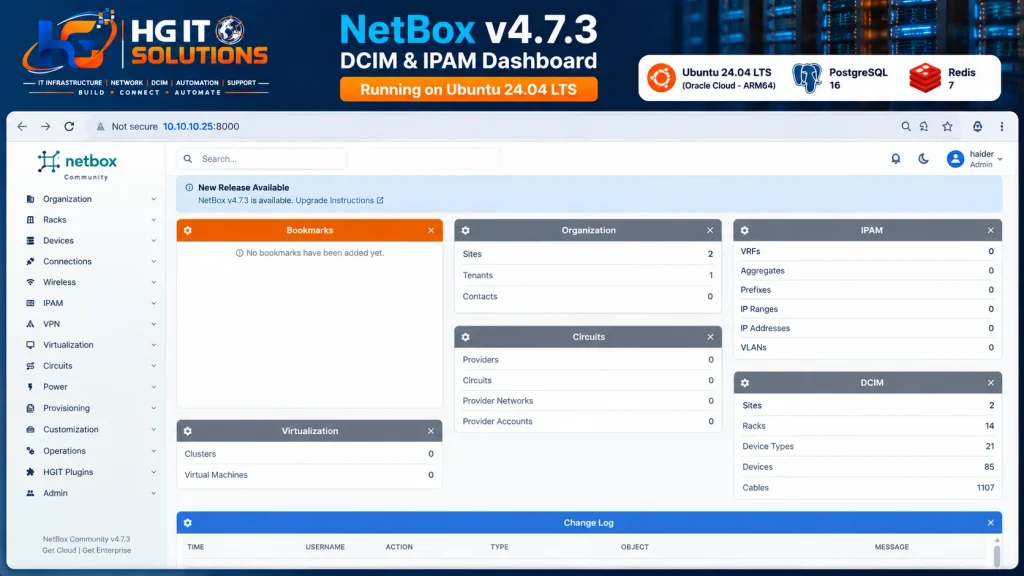Click the browser back arrow

click(x=22, y=126)
